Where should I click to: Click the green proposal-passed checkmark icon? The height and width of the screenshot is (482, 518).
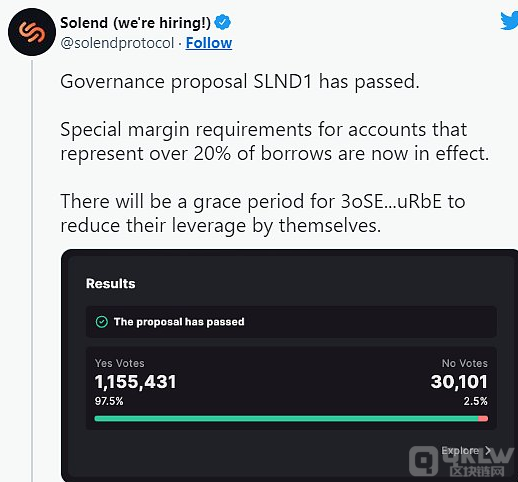click(102, 322)
